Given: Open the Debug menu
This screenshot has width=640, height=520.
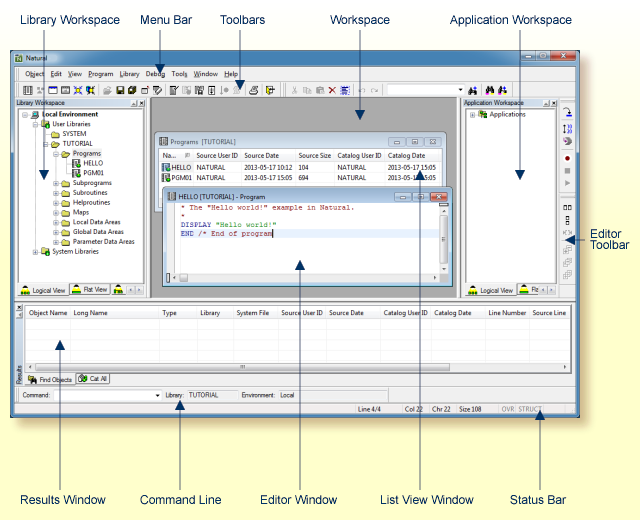Looking at the screenshot, I should [155, 74].
